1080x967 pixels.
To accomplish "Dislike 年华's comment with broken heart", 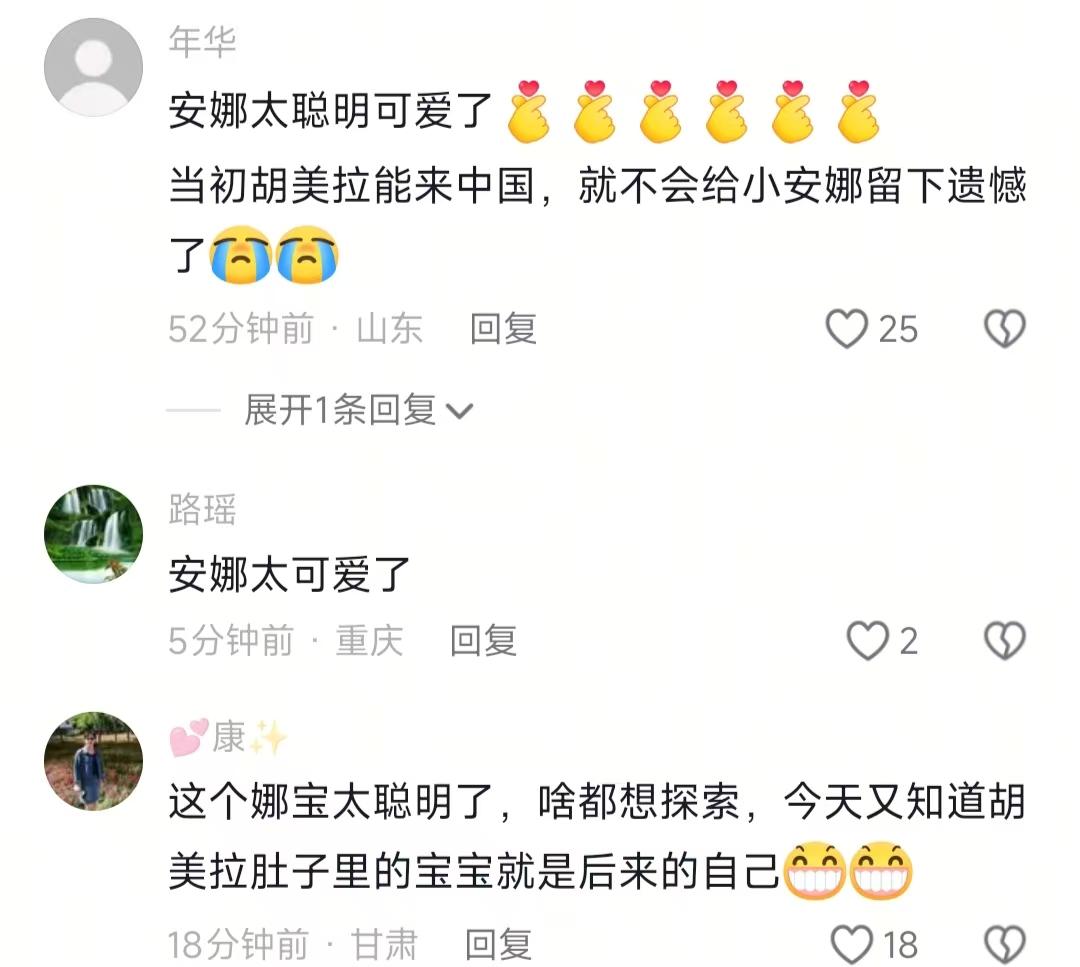I will point(1005,329).
